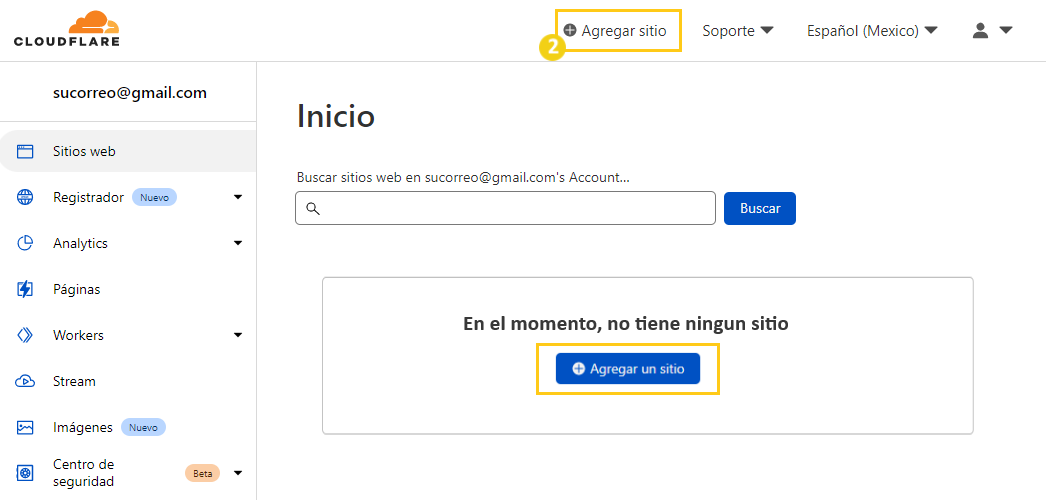Click the magnifier icon in search field

(x=313, y=209)
